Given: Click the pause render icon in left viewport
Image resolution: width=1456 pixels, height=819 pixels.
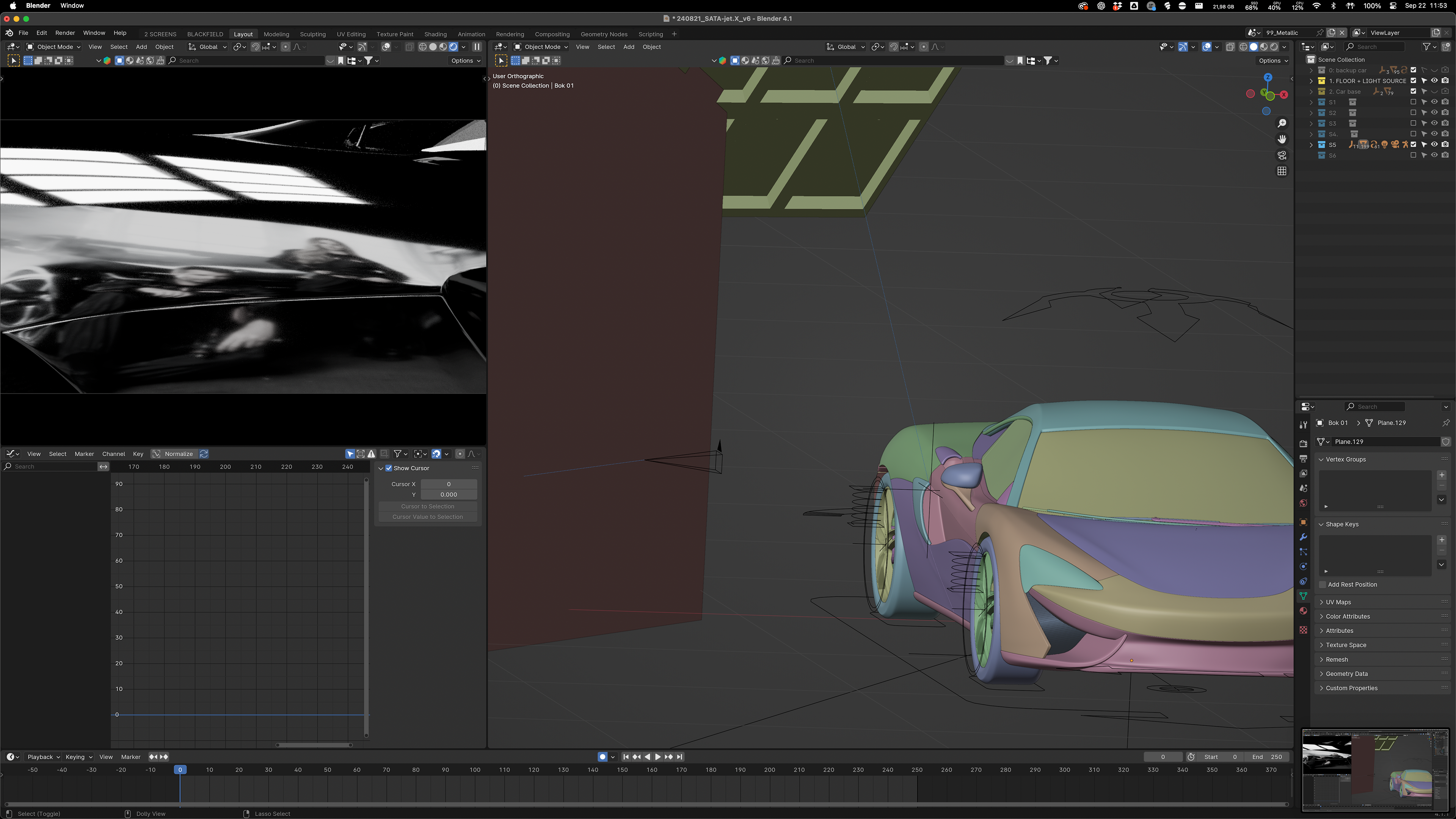Looking at the screenshot, I should click(x=477, y=47).
